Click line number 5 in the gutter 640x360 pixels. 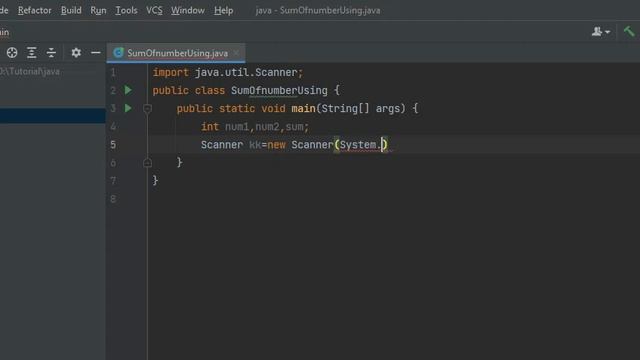pos(113,145)
